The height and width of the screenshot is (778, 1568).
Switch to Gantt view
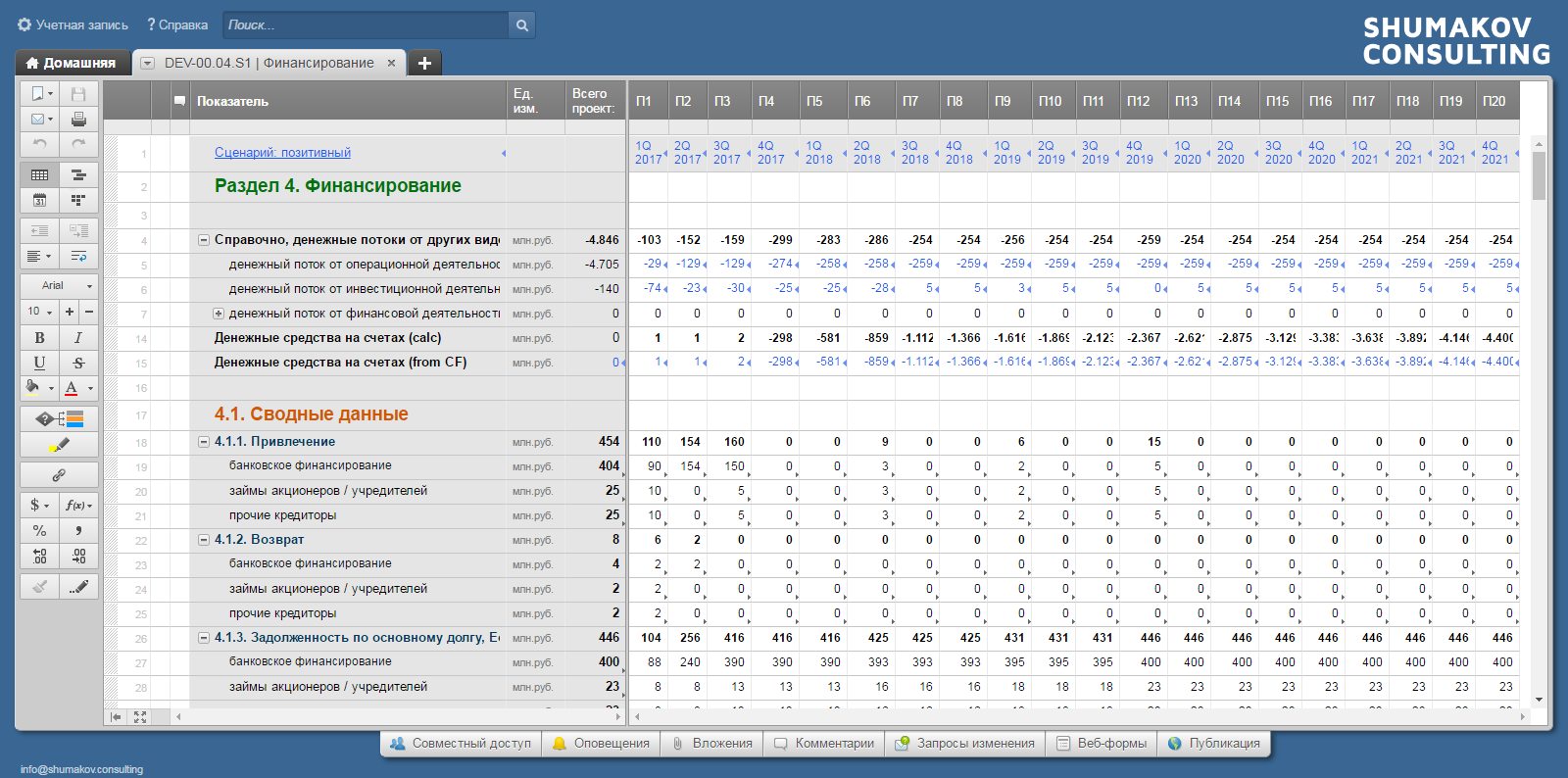pos(78,174)
